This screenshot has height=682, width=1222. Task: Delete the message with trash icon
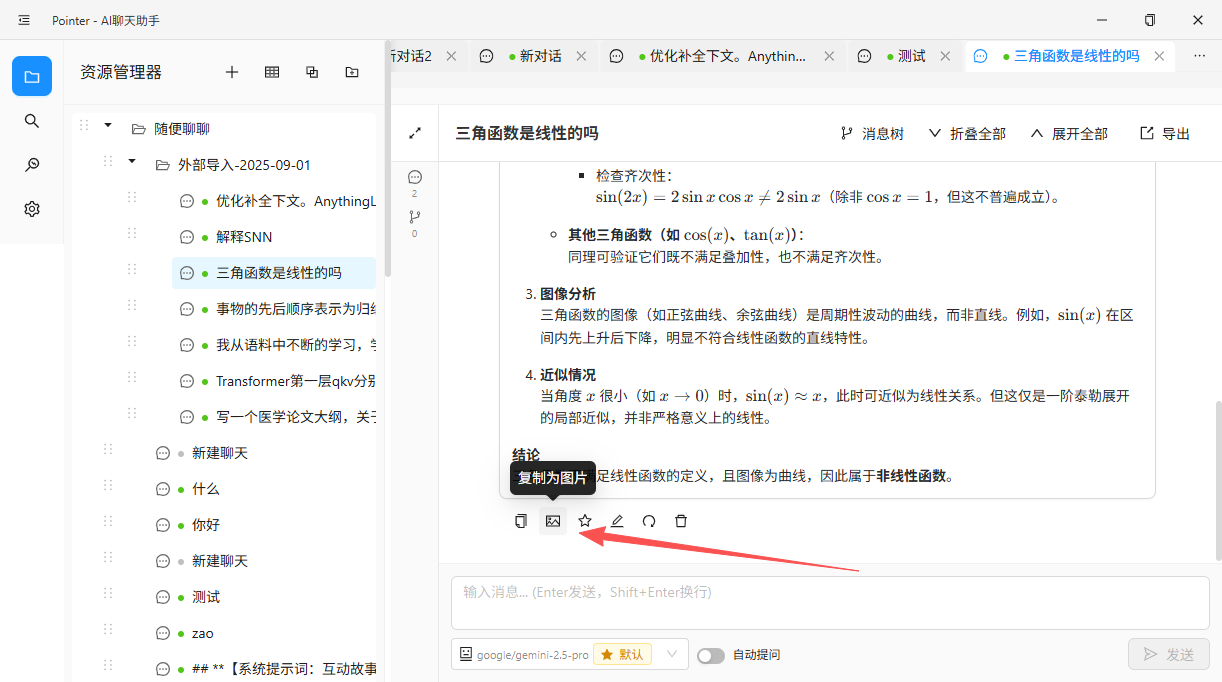coord(681,521)
